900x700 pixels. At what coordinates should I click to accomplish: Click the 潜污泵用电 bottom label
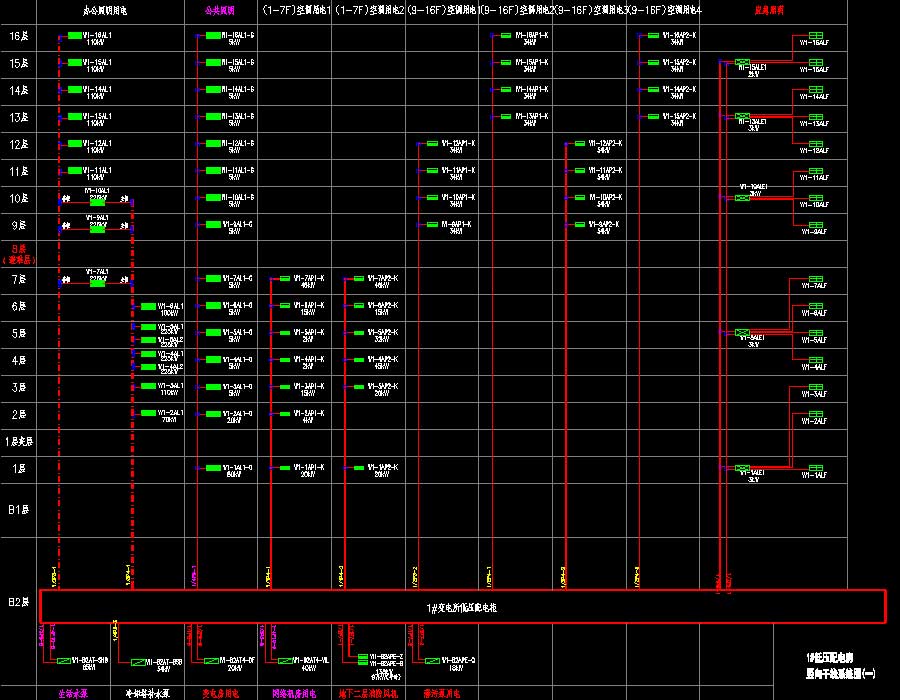[441, 693]
